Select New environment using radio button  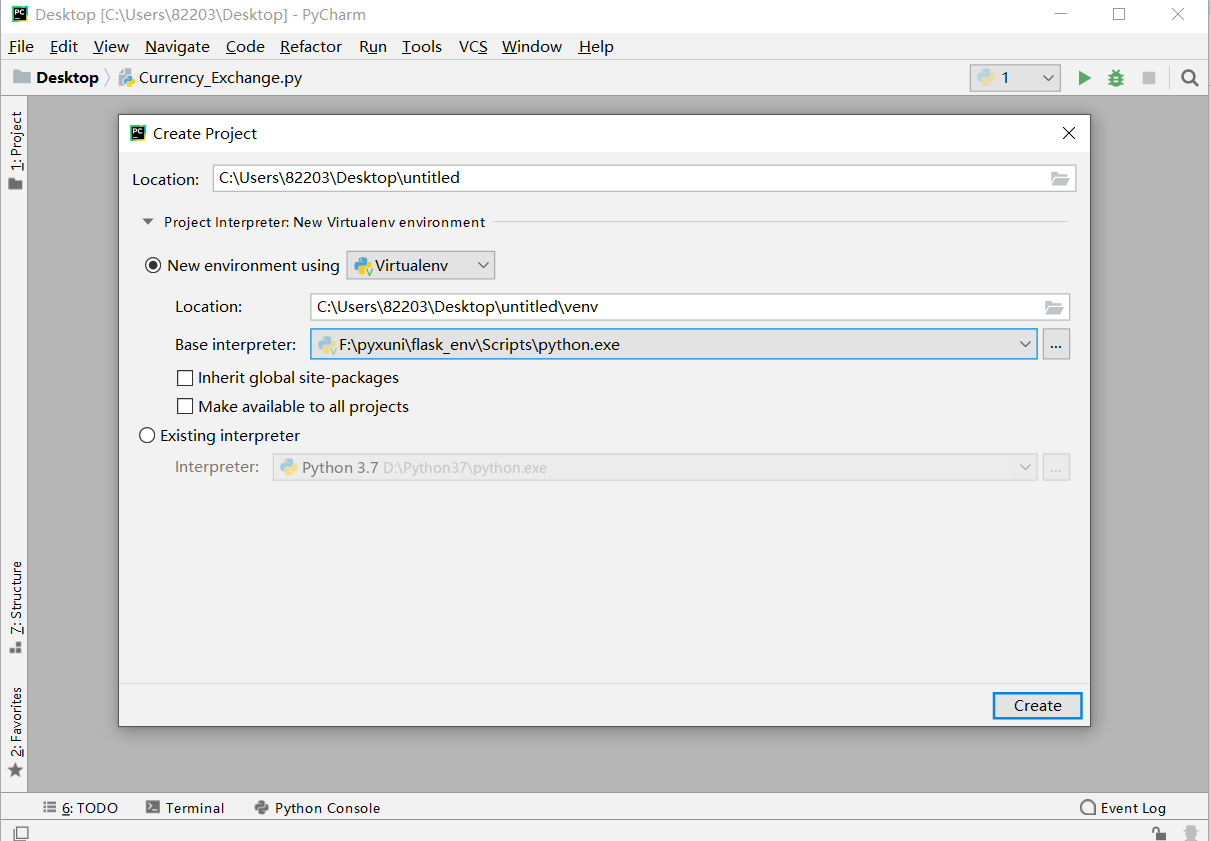coord(153,265)
